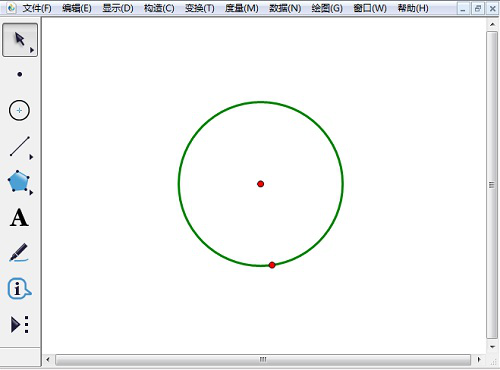Expand the Arrow tool flyout triangle
500x370 pixels.
coord(32,50)
